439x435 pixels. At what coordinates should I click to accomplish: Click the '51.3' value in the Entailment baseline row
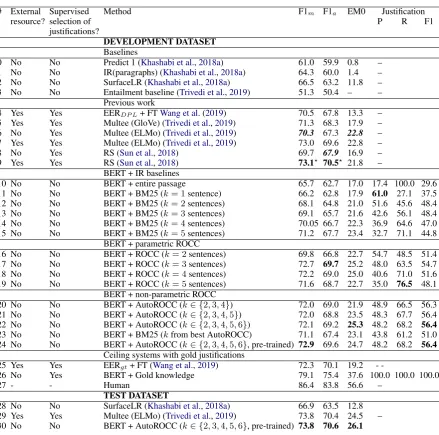pos(306,92)
